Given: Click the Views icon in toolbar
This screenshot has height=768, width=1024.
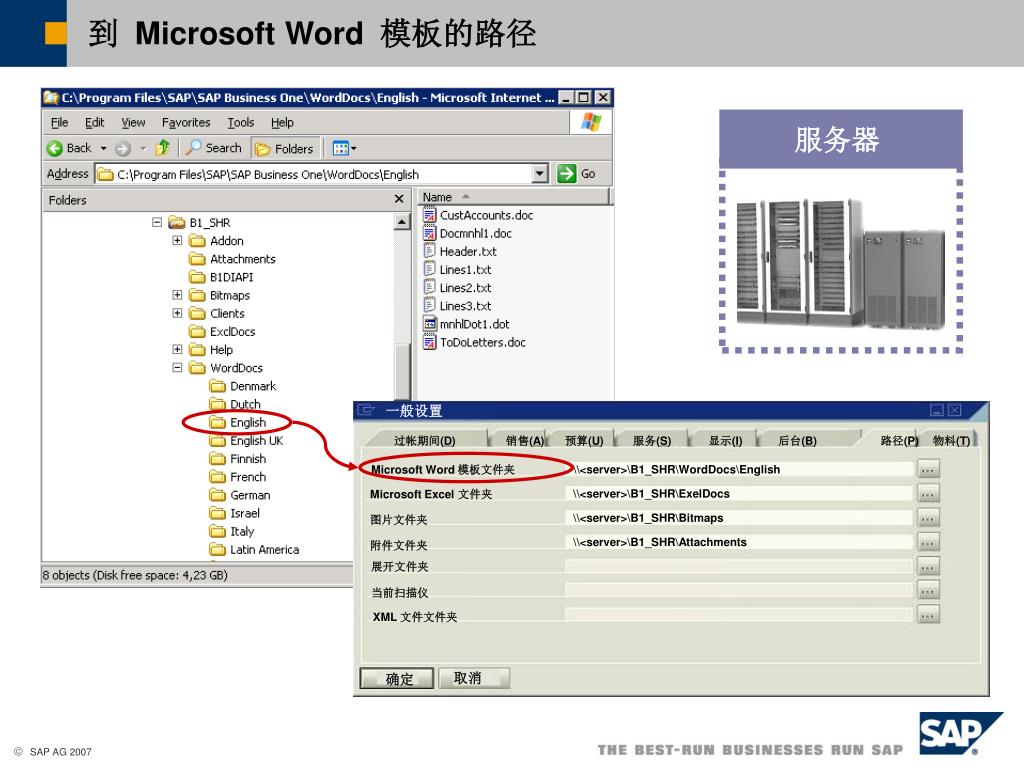Looking at the screenshot, I should [340, 148].
